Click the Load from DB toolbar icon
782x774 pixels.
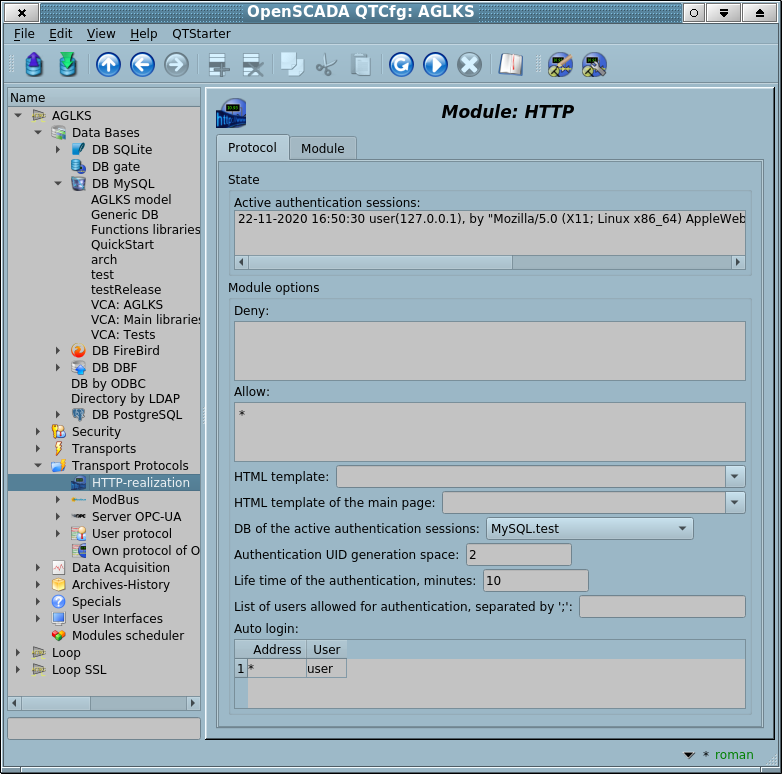(x=35, y=65)
